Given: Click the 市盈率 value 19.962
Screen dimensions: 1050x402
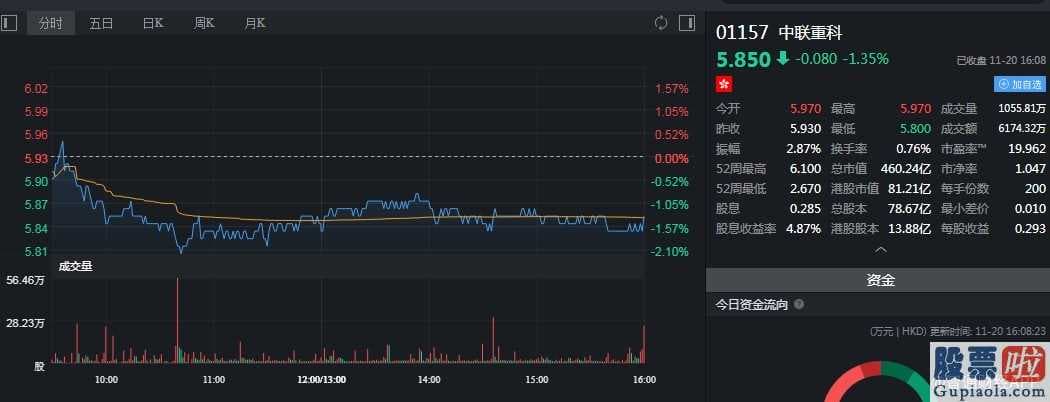Looking at the screenshot, I should click(1027, 149).
